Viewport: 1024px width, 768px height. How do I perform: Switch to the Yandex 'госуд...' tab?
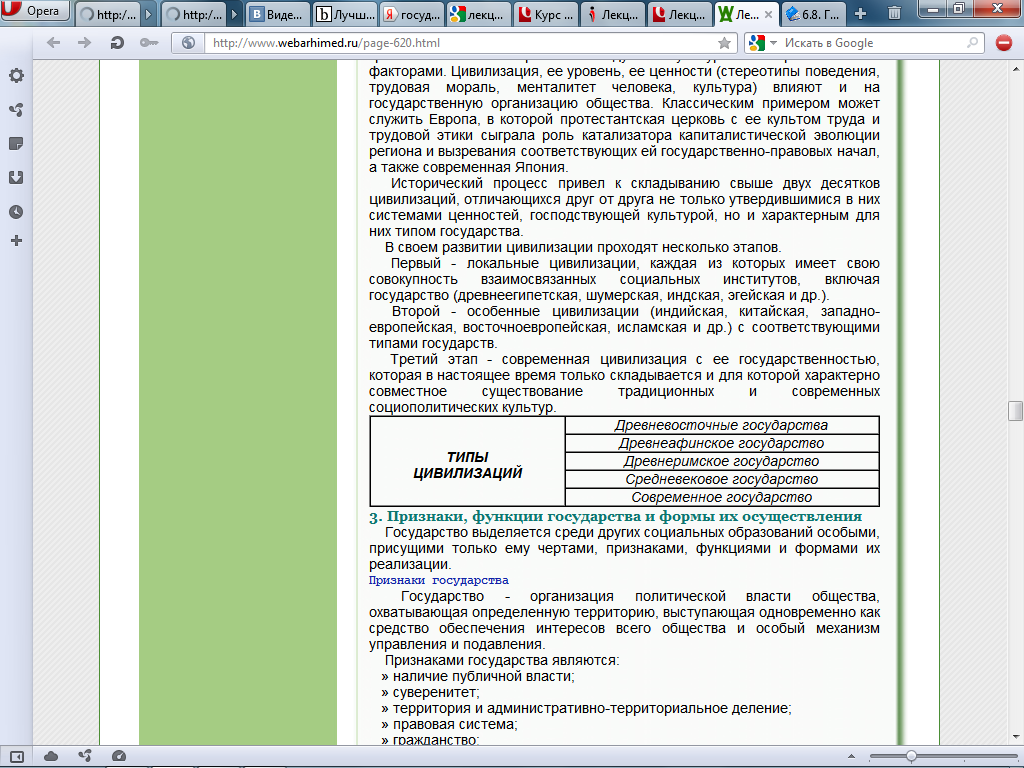(411, 14)
